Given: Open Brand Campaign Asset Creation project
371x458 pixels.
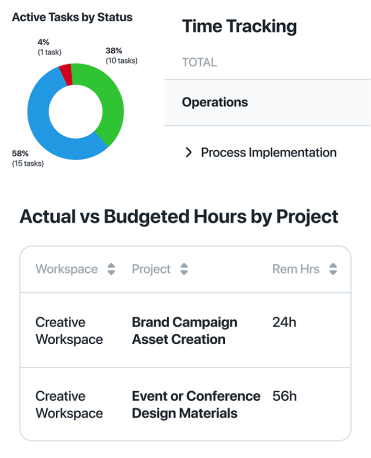Looking at the screenshot, I should [x=184, y=331].
